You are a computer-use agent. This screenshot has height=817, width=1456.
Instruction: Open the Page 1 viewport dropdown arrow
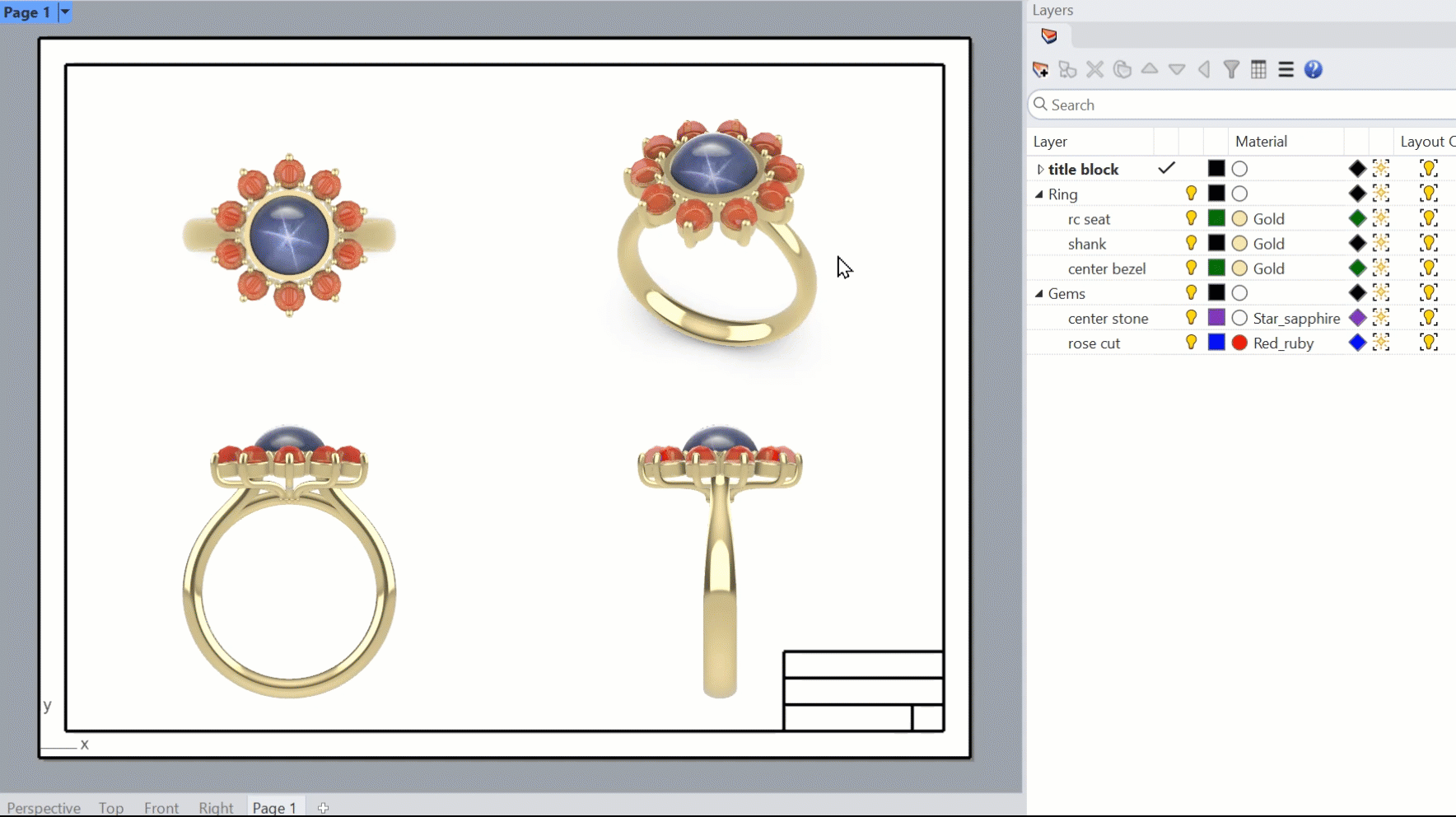click(x=65, y=12)
